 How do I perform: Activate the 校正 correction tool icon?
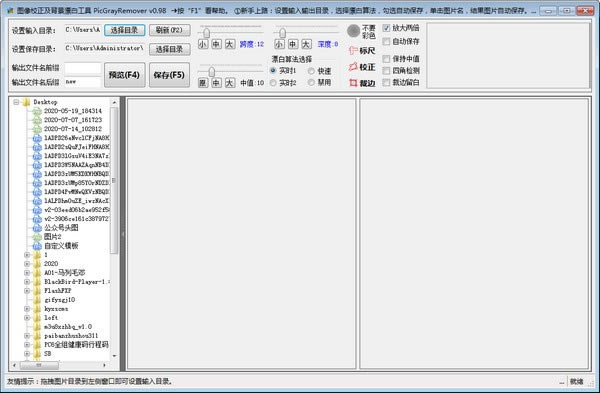click(x=353, y=67)
